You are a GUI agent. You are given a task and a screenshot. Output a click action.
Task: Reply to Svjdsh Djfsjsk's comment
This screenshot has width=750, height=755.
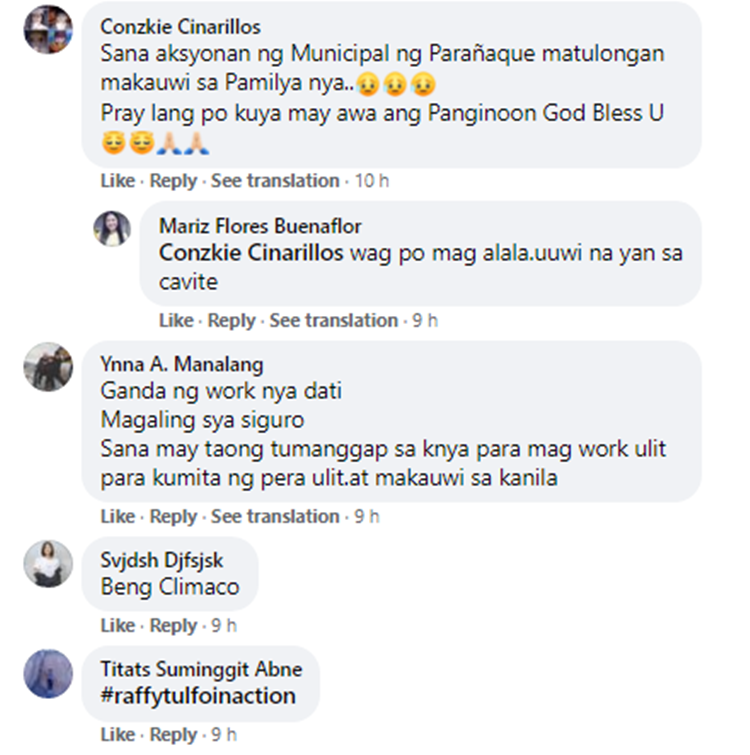coord(173,626)
